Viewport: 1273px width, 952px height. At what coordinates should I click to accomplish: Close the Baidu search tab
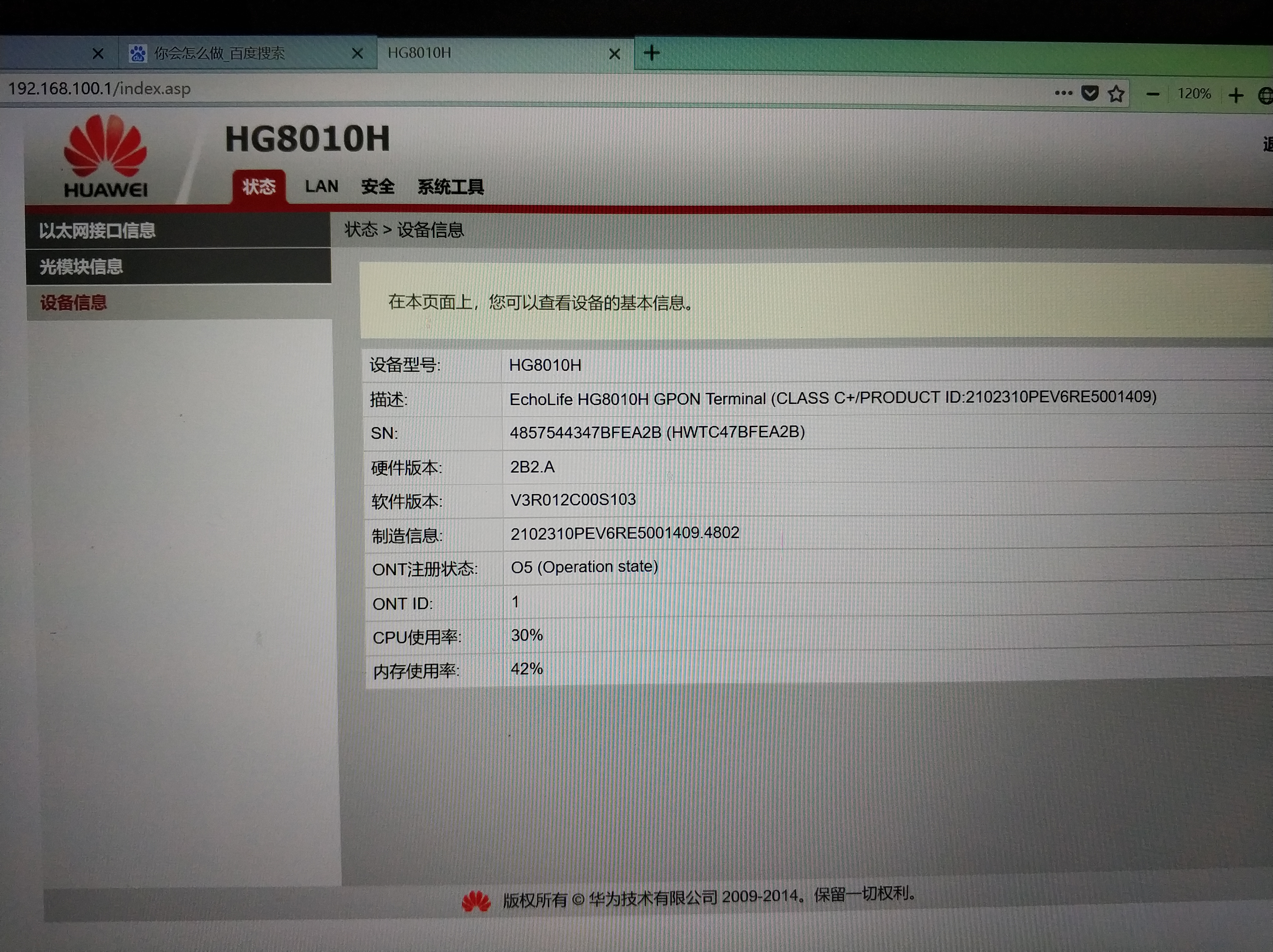pos(357,53)
